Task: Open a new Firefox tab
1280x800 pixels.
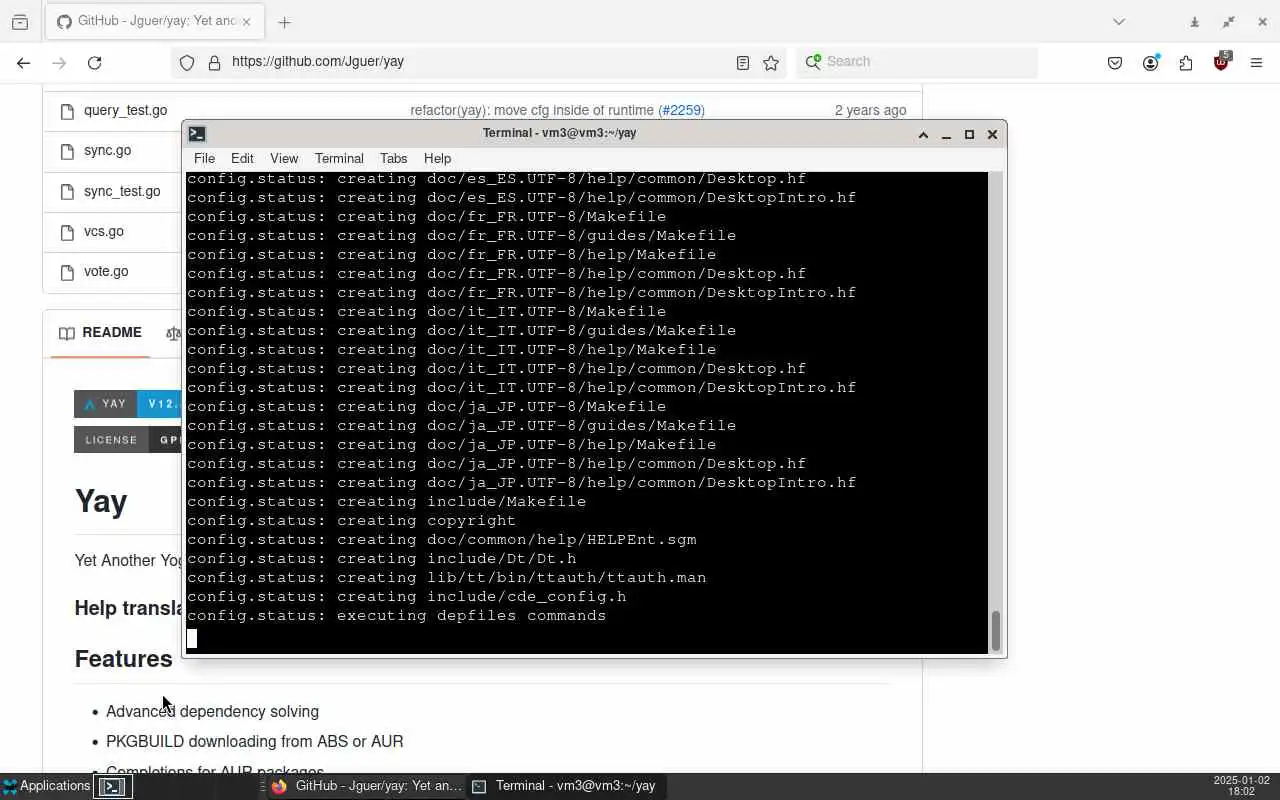Action: point(284,21)
